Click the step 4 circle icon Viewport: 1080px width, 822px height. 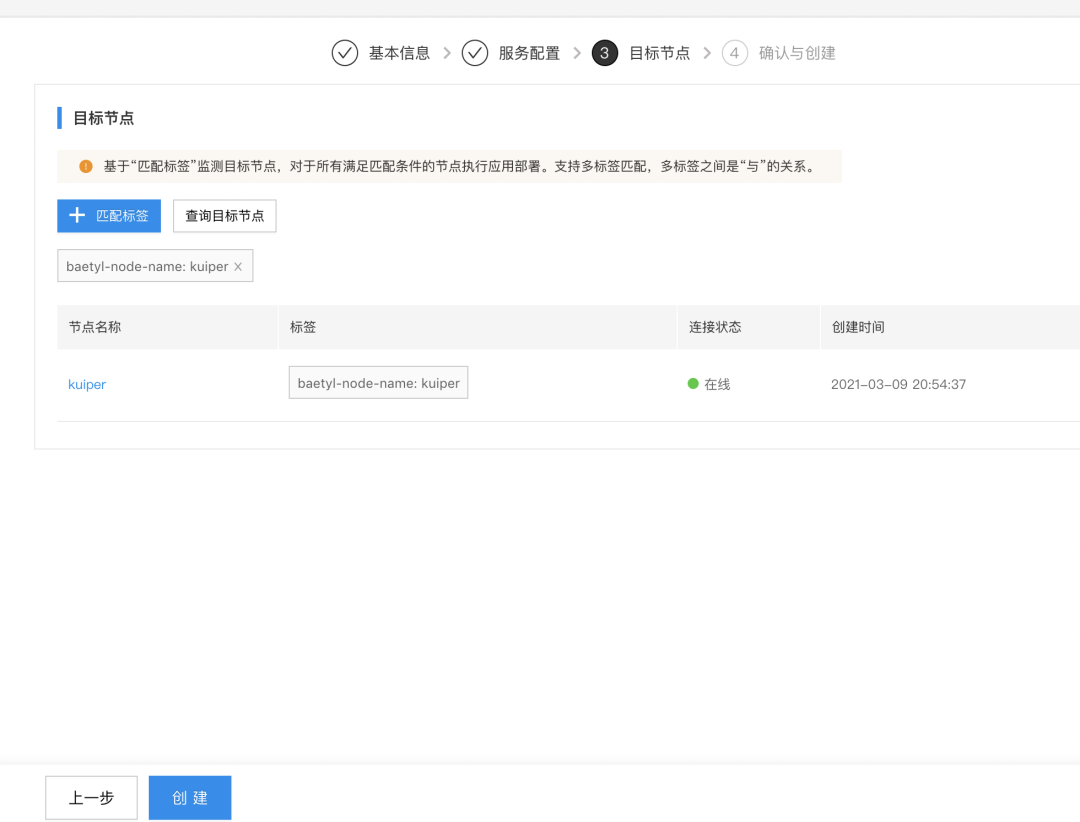[734, 53]
